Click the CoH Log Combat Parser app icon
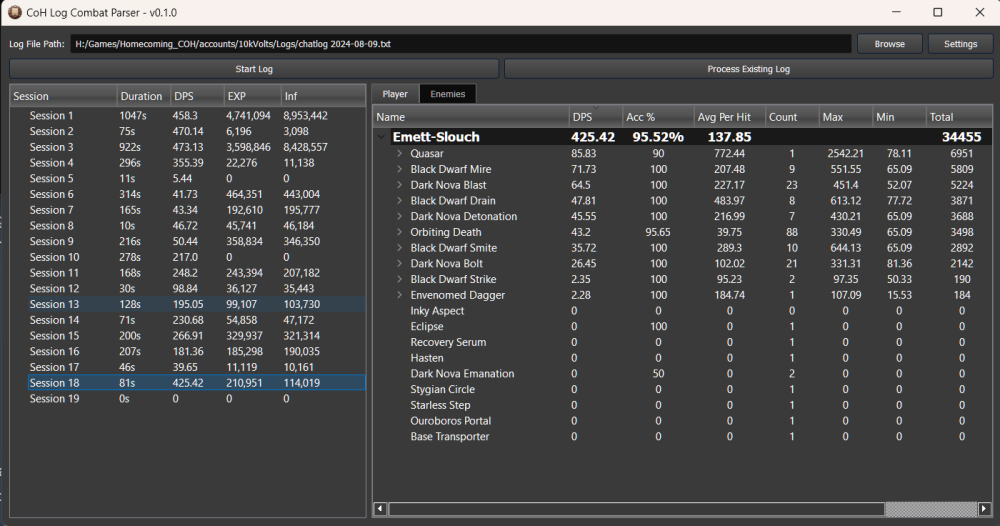This screenshot has width=1000, height=526. click(x=14, y=12)
